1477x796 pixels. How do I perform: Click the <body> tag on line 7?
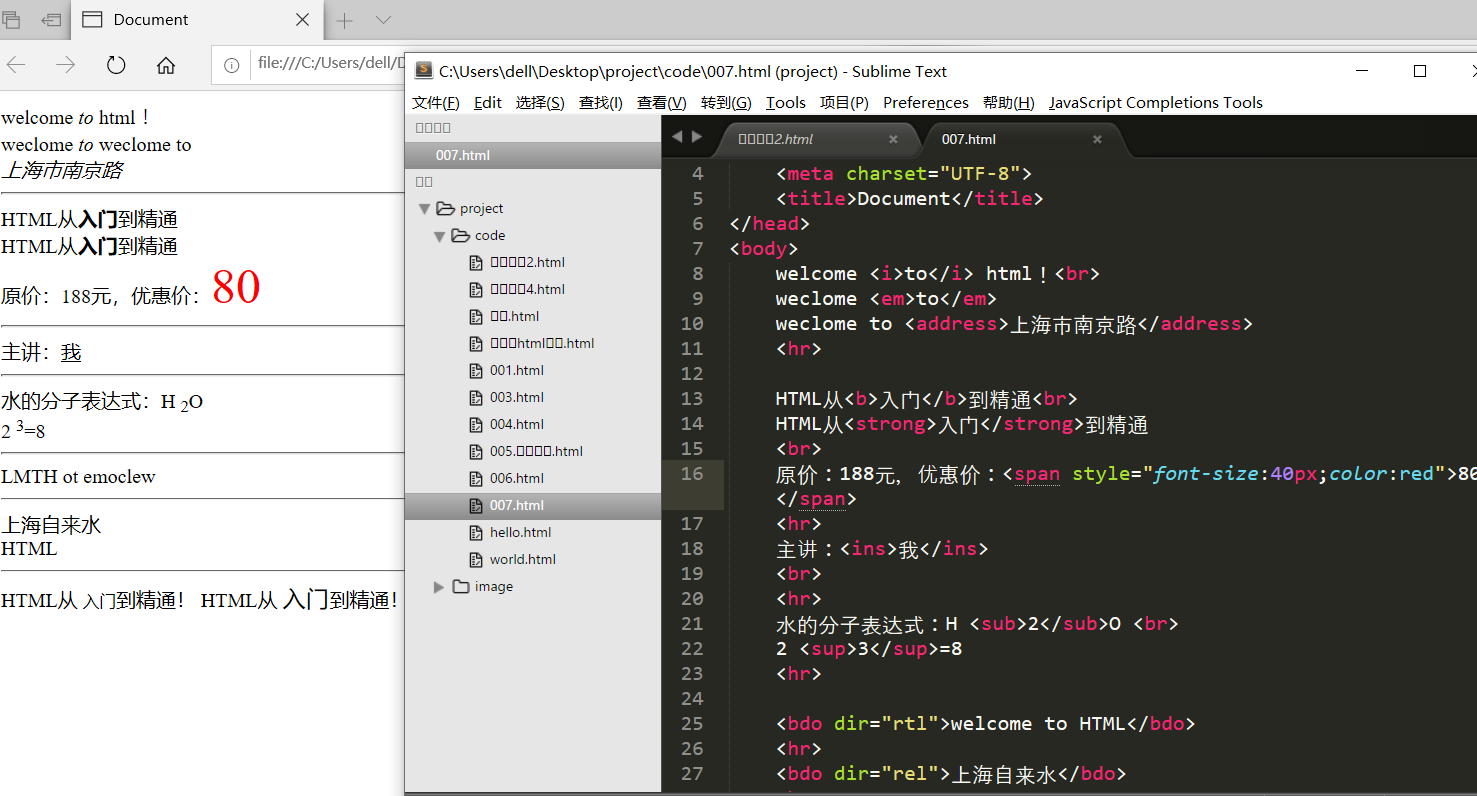(x=764, y=249)
